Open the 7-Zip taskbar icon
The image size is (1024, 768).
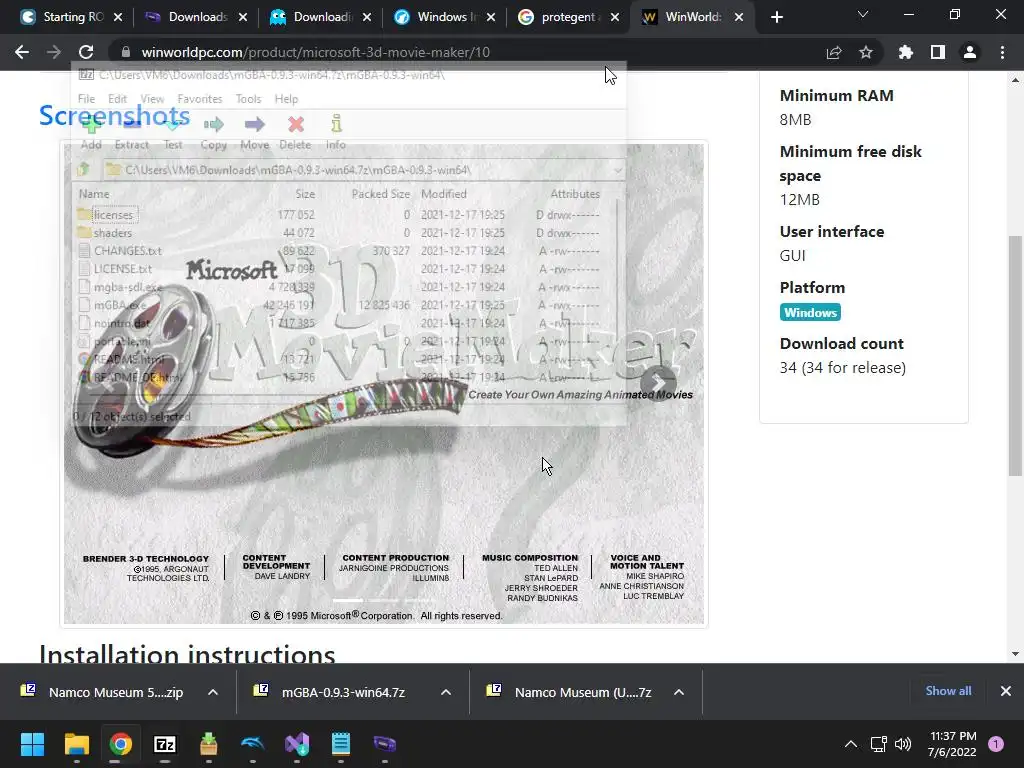click(165, 744)
